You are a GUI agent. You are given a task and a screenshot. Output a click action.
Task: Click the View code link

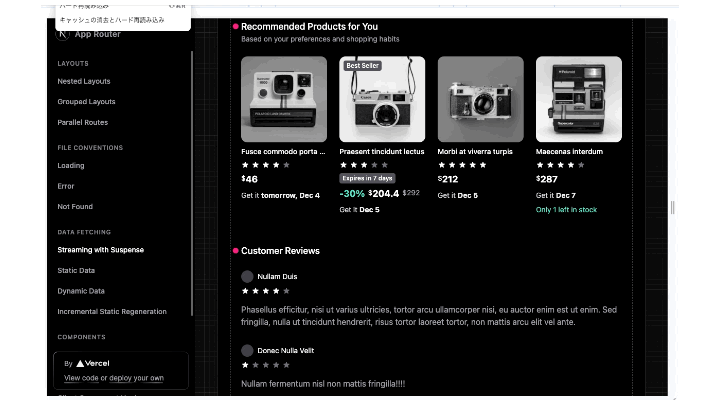pyautogui.click(x=82, y=378)
